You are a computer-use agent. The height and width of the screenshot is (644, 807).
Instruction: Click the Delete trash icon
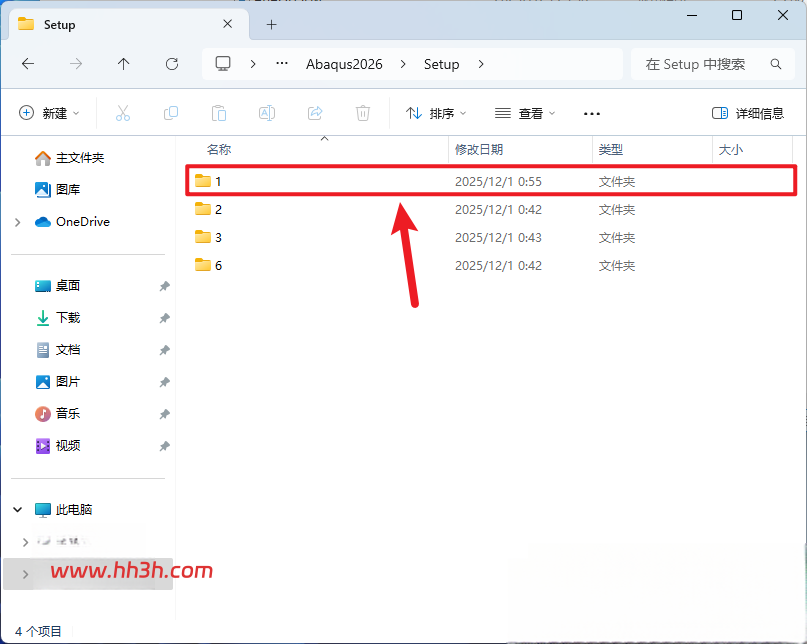tap(363, 113)
